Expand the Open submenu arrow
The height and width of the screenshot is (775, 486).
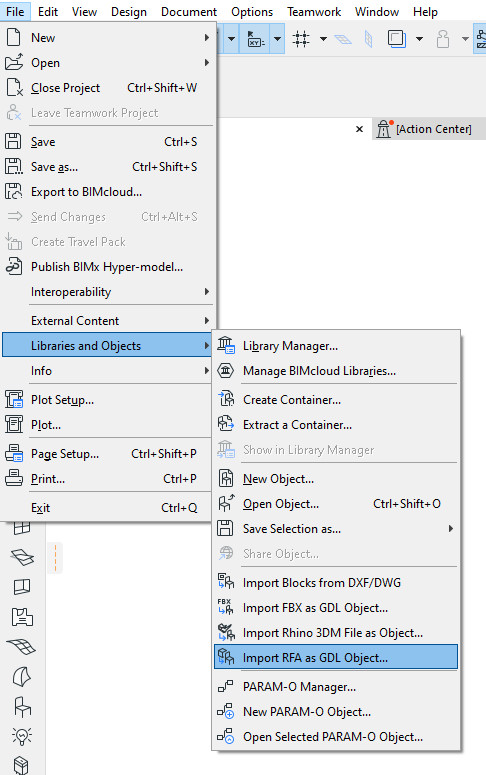[x=207, y=63]
